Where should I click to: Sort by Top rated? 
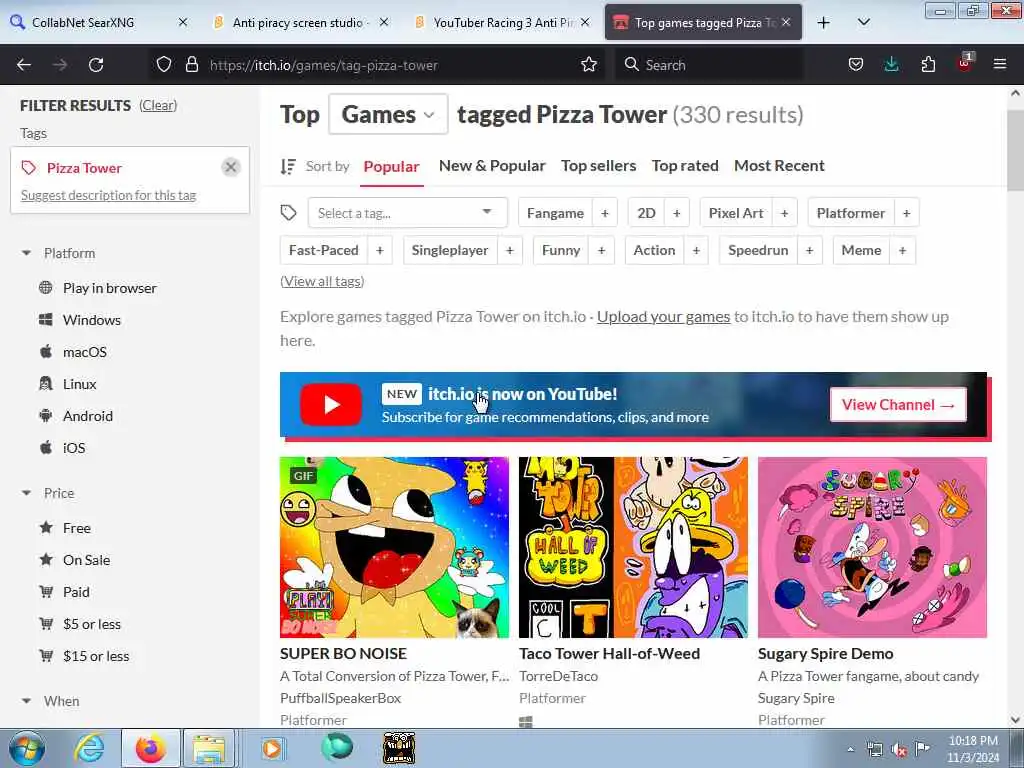click(x=685, y=166)
